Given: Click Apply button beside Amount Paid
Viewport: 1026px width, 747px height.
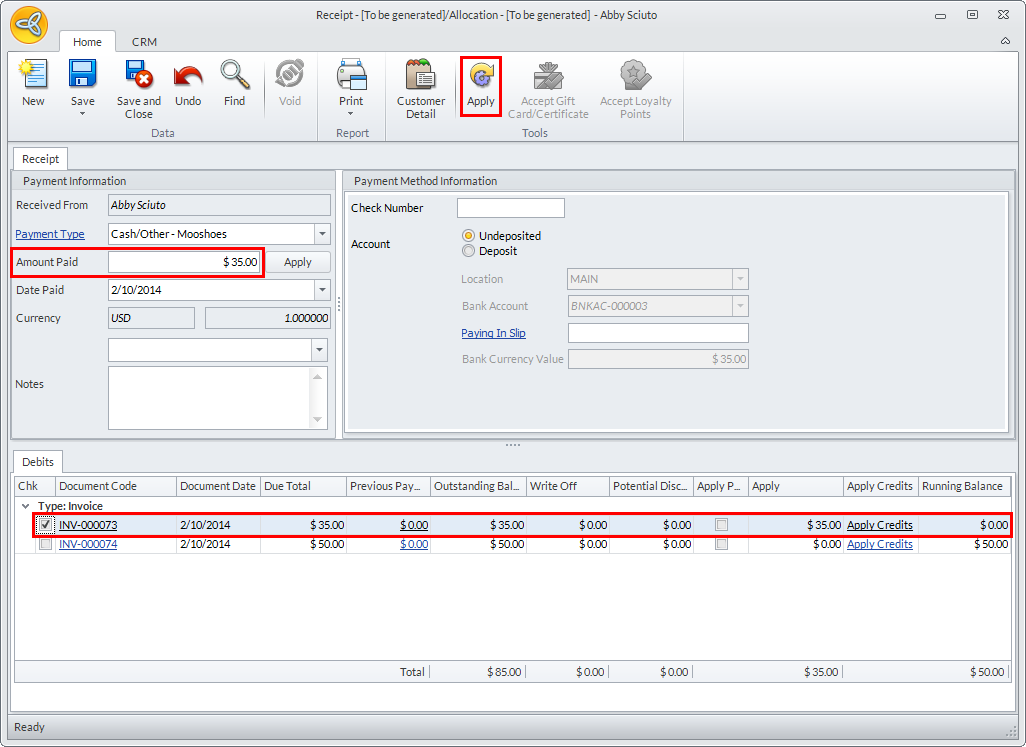Looking at the screenshot, I should click(298, 262).
